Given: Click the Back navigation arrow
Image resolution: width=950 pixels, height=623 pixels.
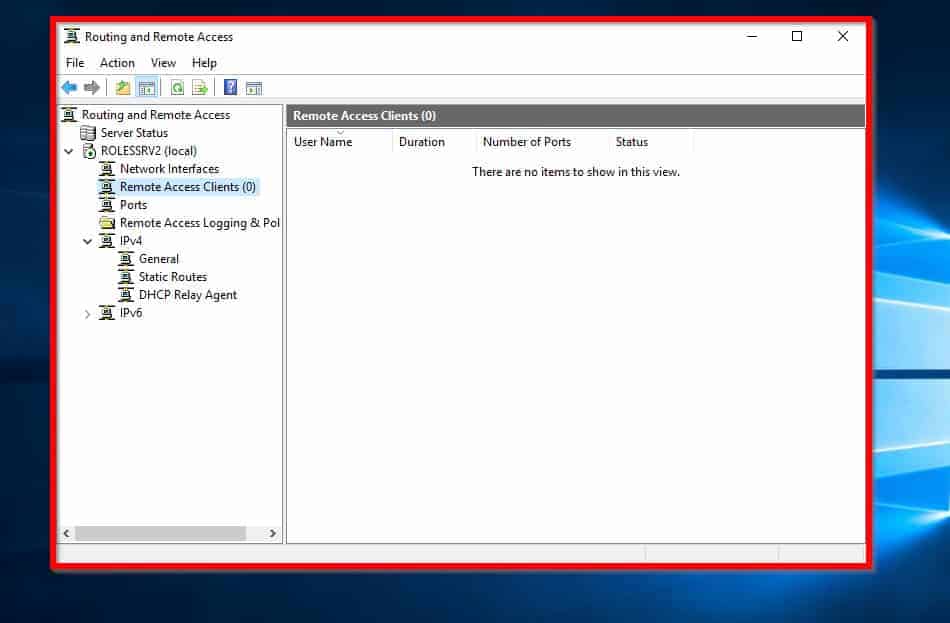Looking at the screenshot, I should point(69,87).
